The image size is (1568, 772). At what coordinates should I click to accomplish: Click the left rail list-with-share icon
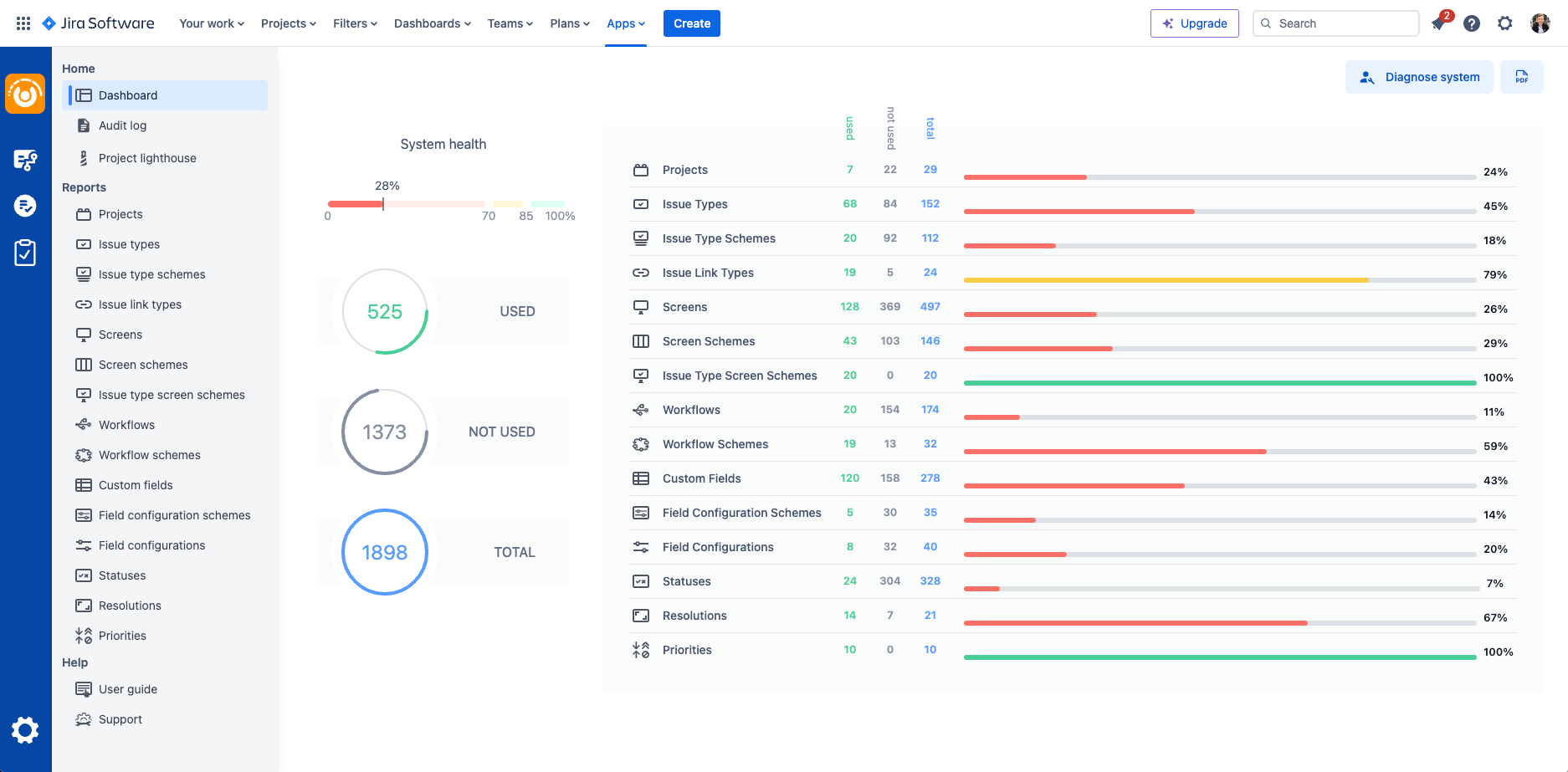[x=25, y=159]
